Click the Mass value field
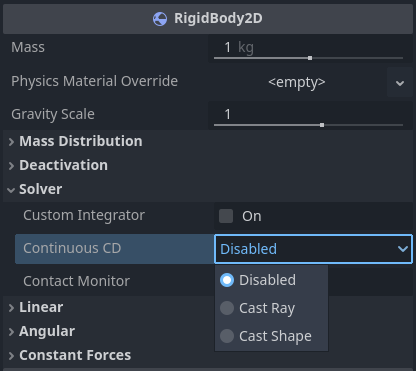 click(x=308, y=47)
